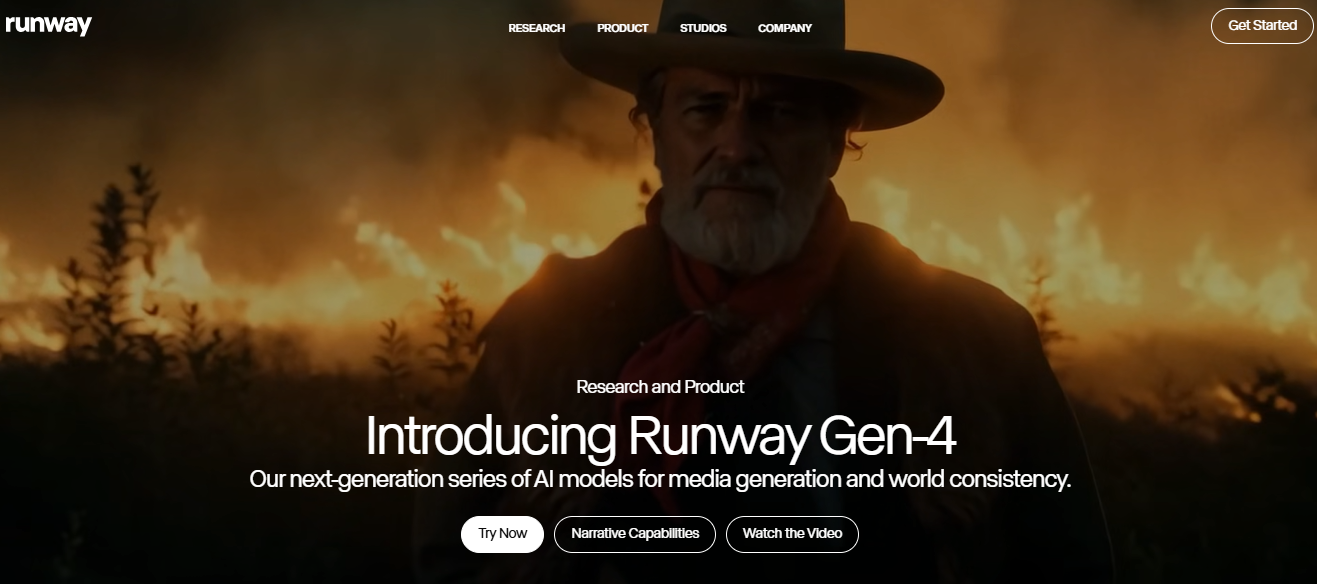The width and height of the screenshot is (1317, 584).
Task: Click the Introducing Runway Gen-4 headline
Action: click(x=661, y=436)
